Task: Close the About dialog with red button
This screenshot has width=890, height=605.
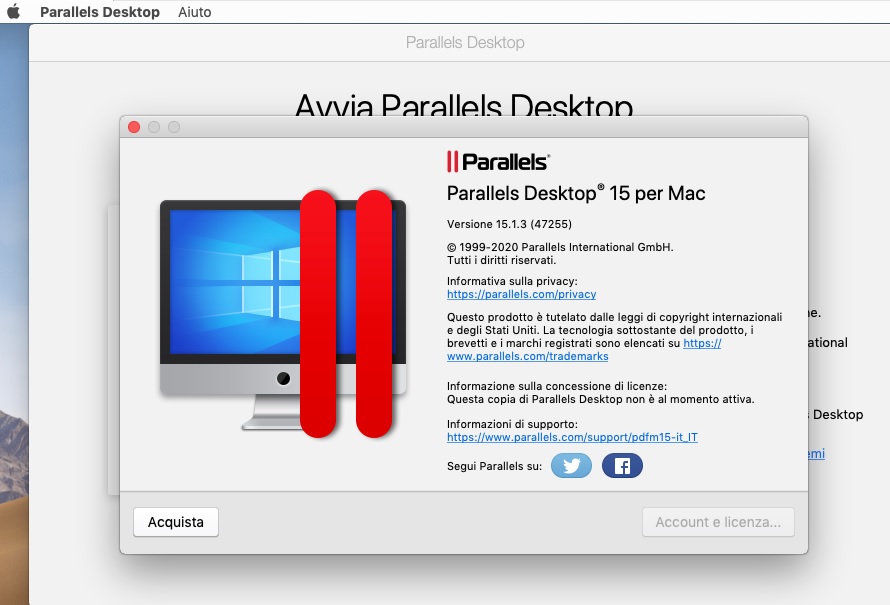Action: (134, 127)
